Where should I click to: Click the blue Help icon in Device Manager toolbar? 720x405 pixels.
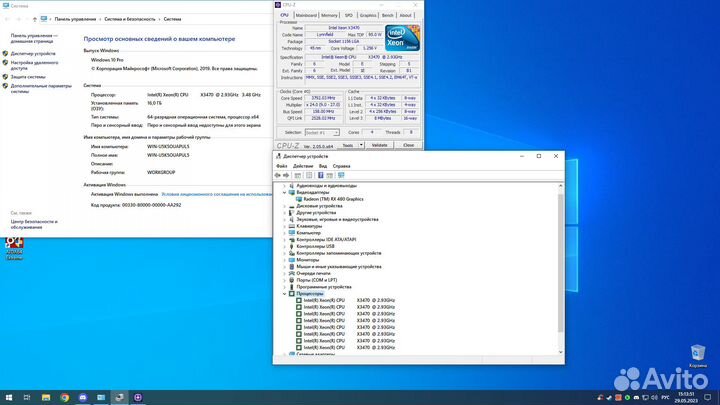(x=321, y=175)
